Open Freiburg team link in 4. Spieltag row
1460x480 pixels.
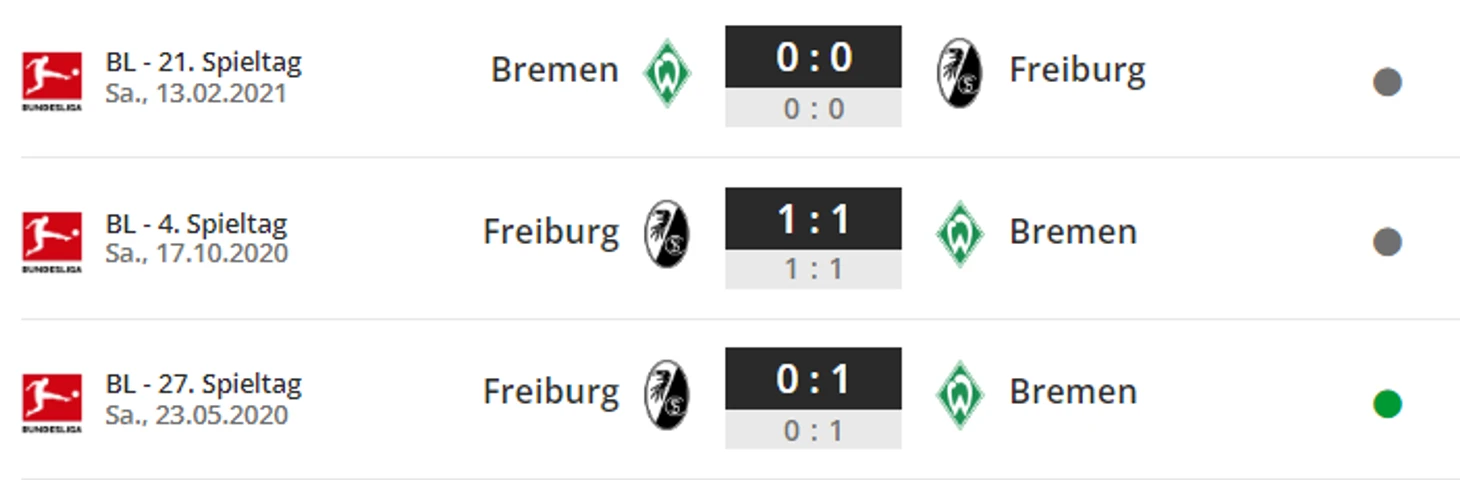tap(551, 232)
